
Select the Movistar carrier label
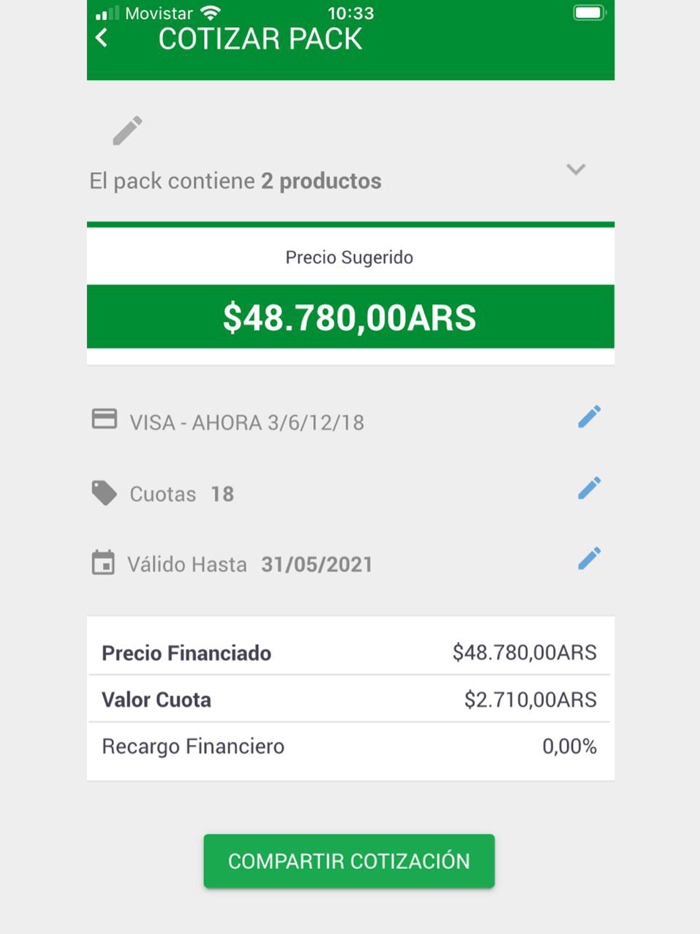pyautogui.click(x=155, y=14)
